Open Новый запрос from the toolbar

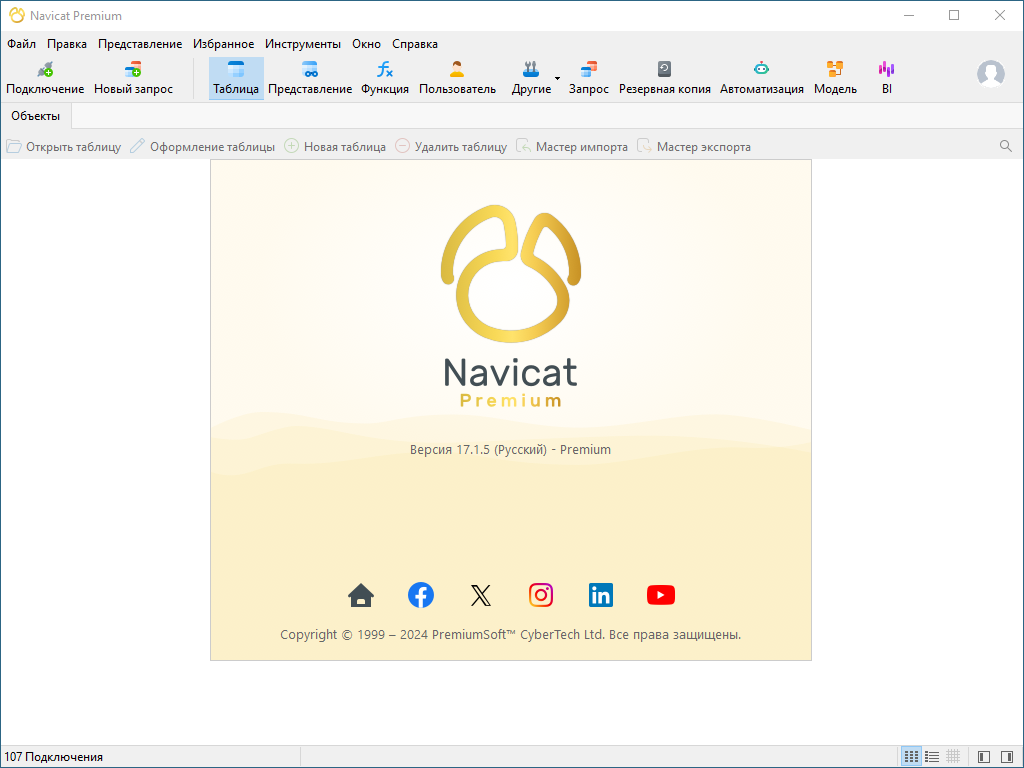pos(133,78)
